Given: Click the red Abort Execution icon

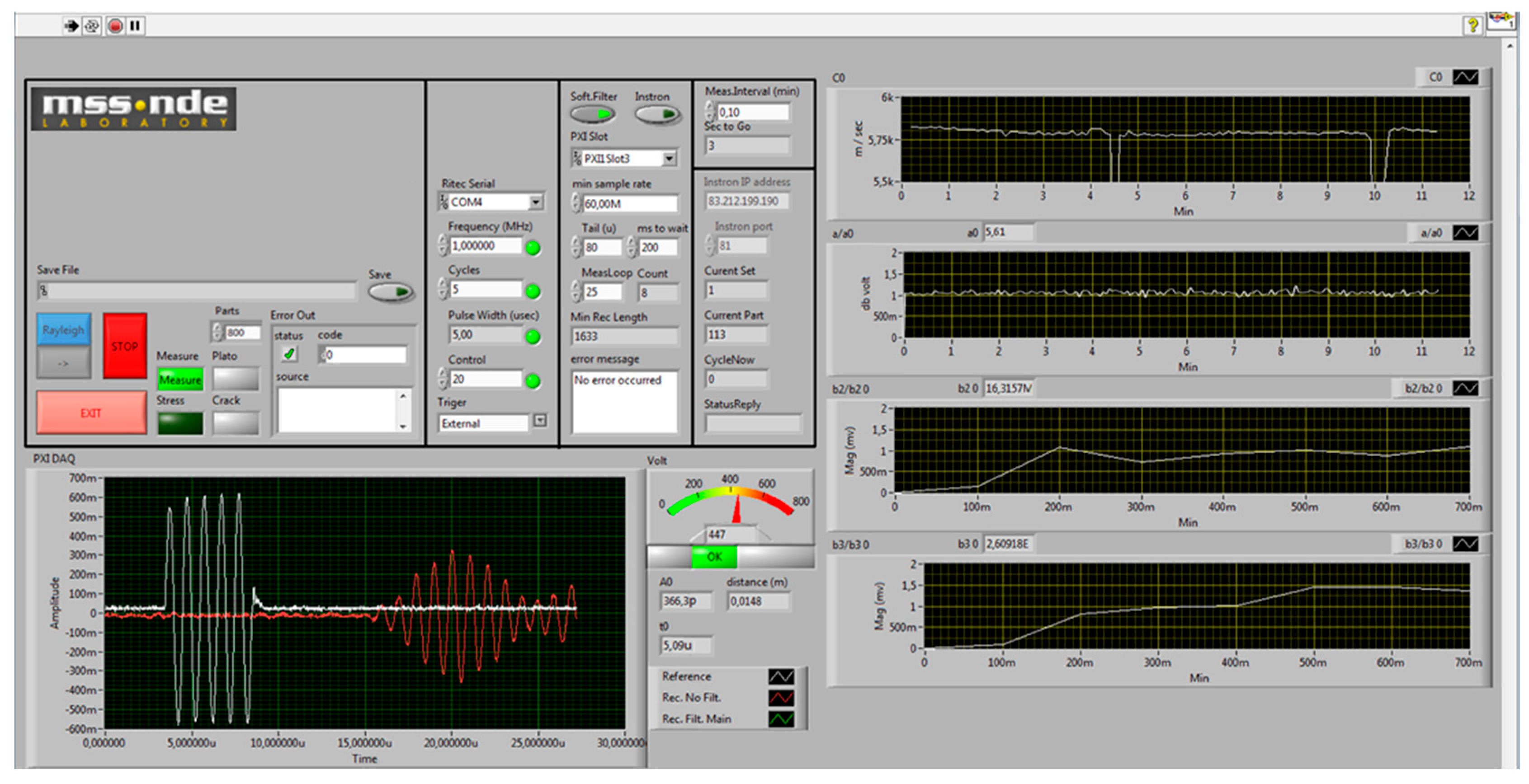Looking at the screenshot, I should click(x=115, y=25).
